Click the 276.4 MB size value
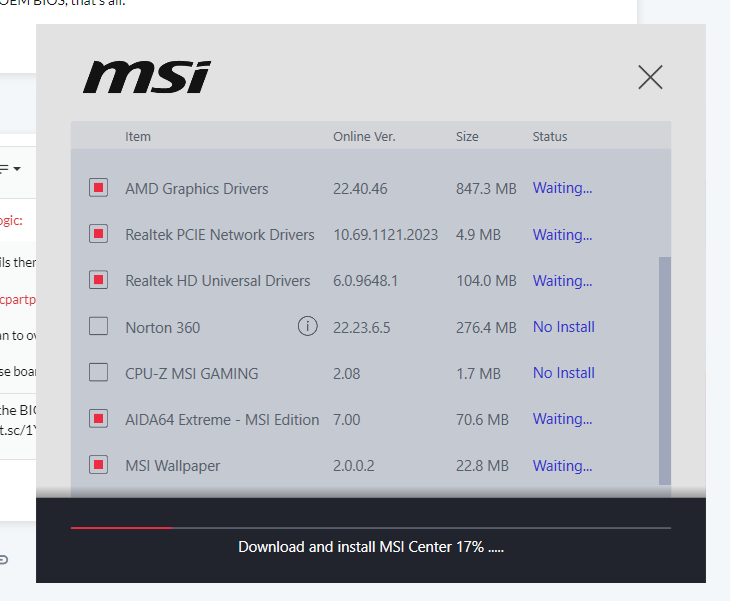The image size is (730, 601). pyautogui.click(x=486, y=328)
